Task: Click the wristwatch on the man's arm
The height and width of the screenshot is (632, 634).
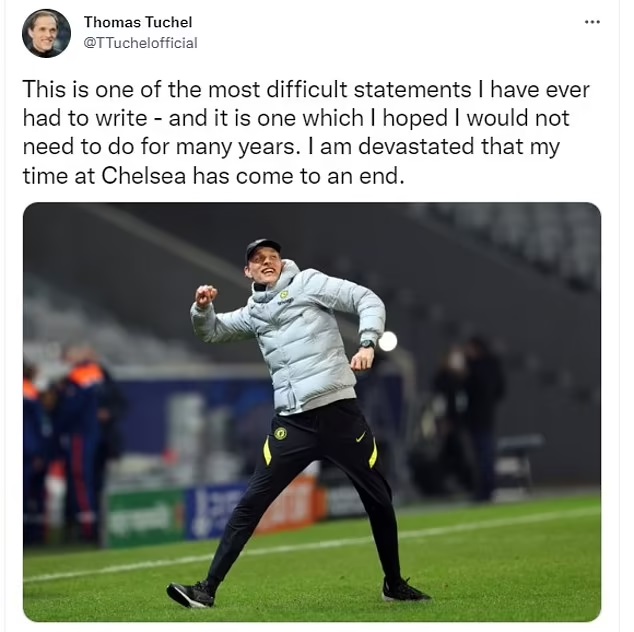Action: tap(367, 344)
